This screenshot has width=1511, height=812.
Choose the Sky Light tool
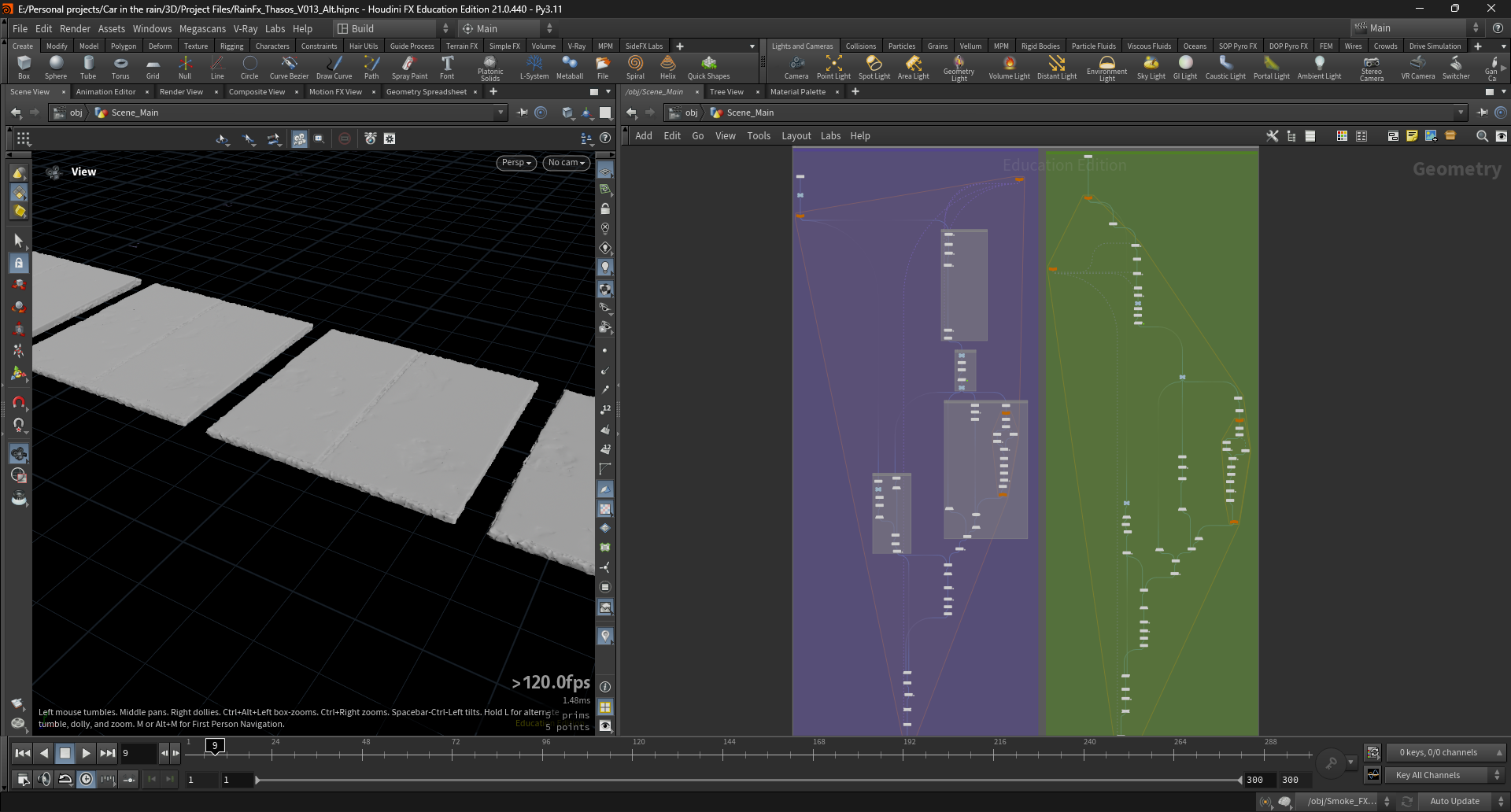pos(1151,67)
